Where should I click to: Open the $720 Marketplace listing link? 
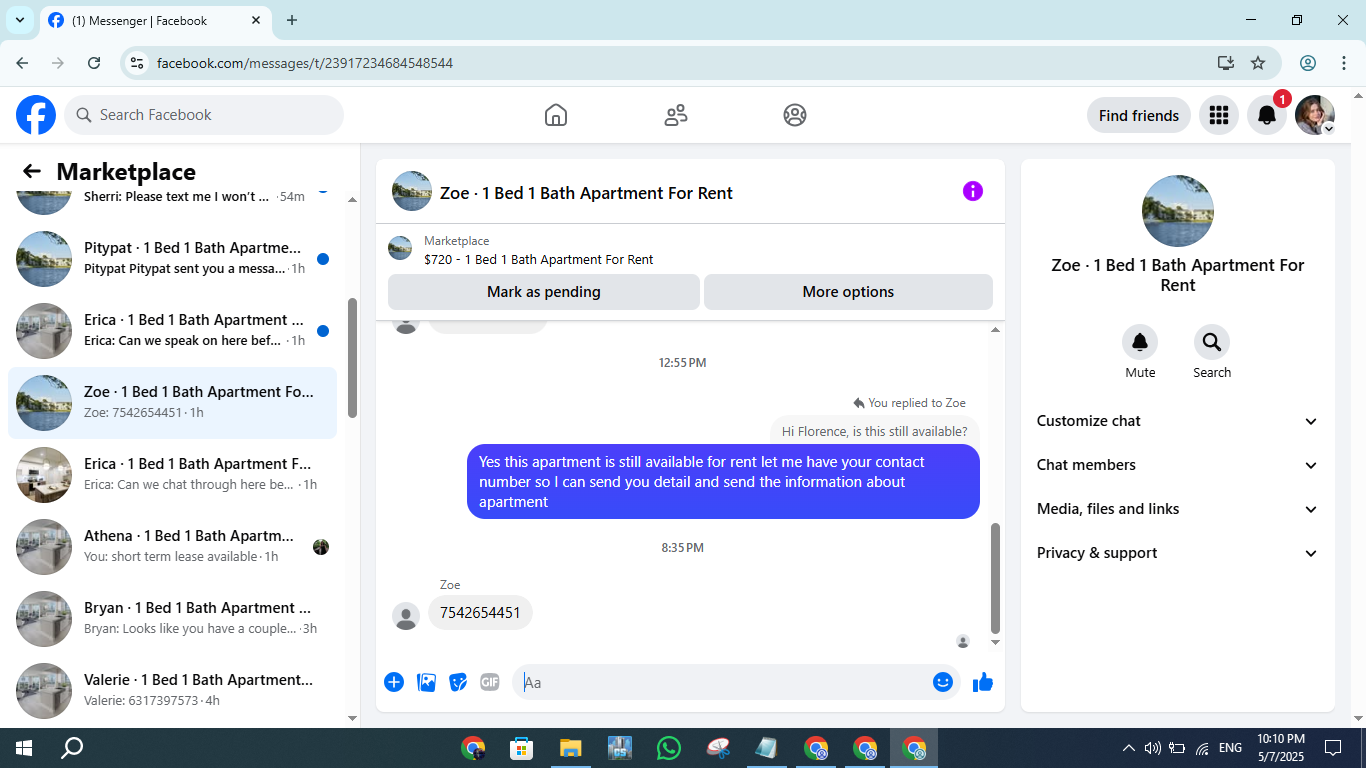(538, 259)
